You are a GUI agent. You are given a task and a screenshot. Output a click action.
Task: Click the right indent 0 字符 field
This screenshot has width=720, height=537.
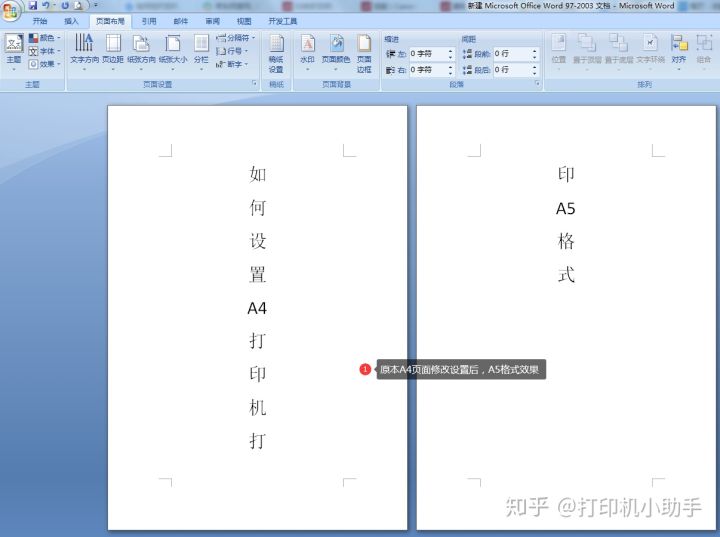coord(428,70)
